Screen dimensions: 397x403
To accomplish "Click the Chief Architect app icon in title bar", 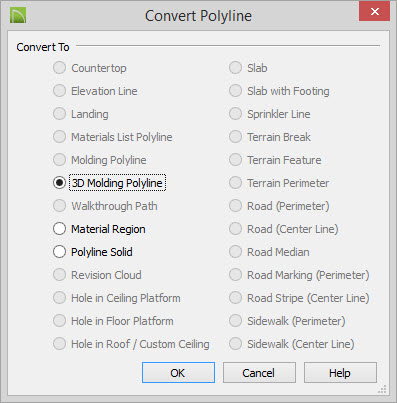I will point(18,15).
